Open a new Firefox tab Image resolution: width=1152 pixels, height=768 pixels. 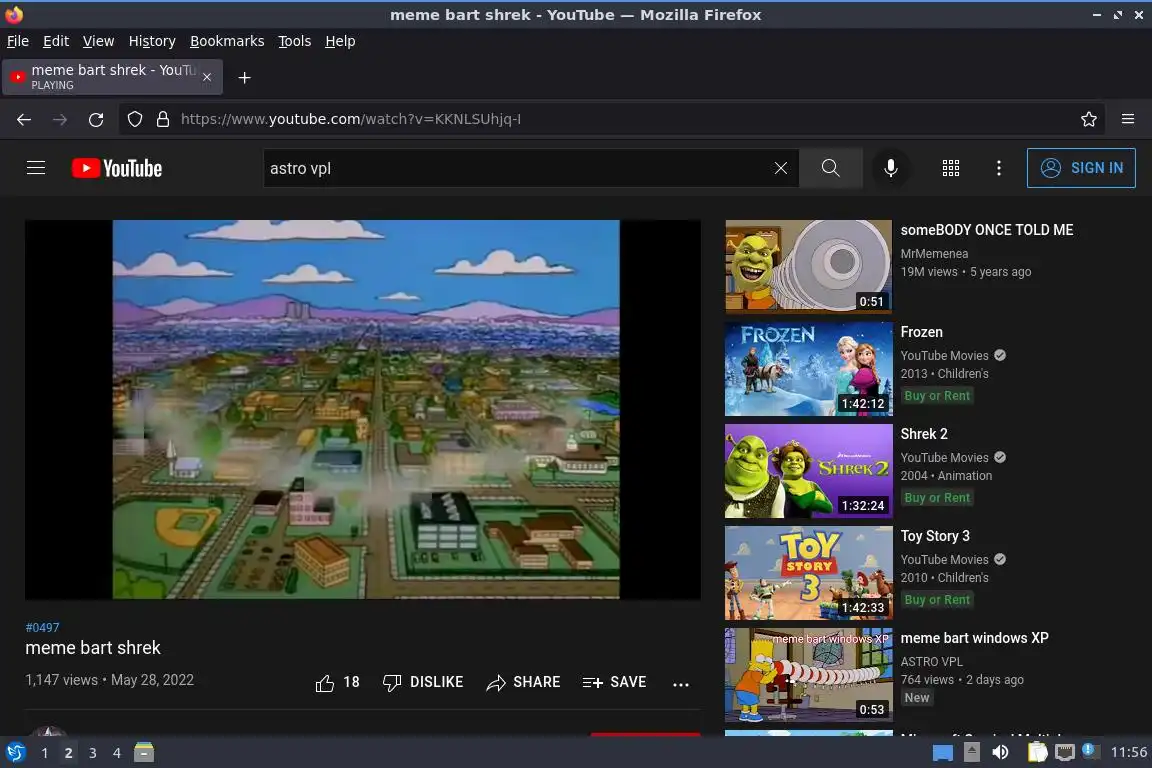pyautogui.click(x=245, y=78)
